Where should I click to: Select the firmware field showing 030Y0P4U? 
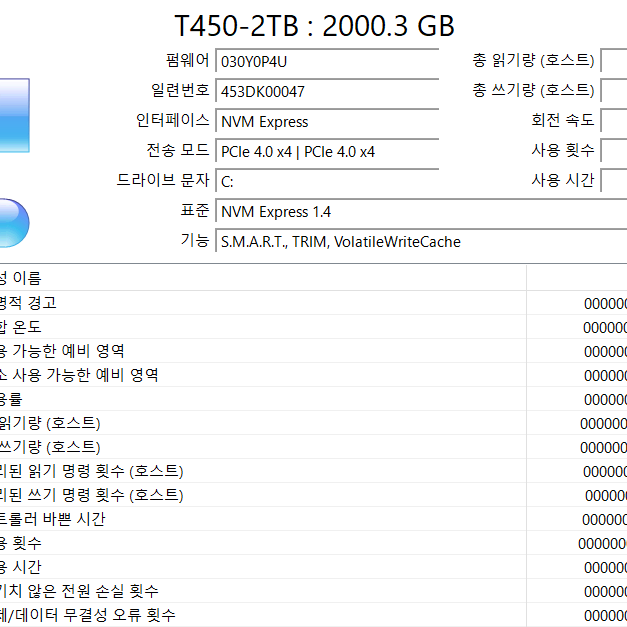click(x=326, y=62)
